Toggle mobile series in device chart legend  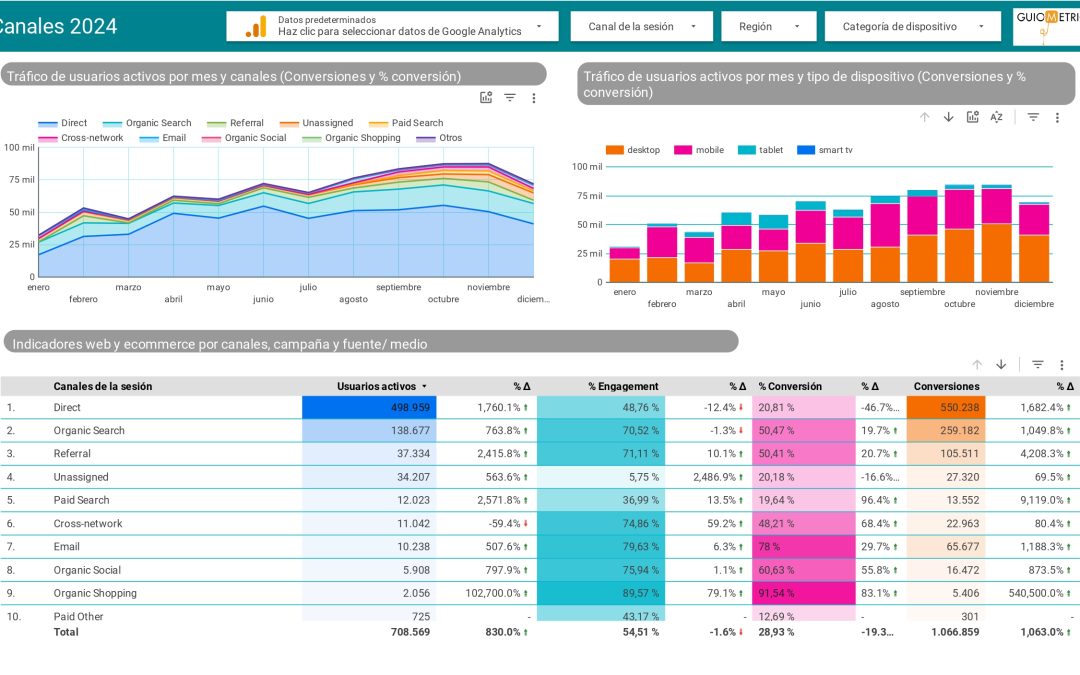(x=700, y=150)
